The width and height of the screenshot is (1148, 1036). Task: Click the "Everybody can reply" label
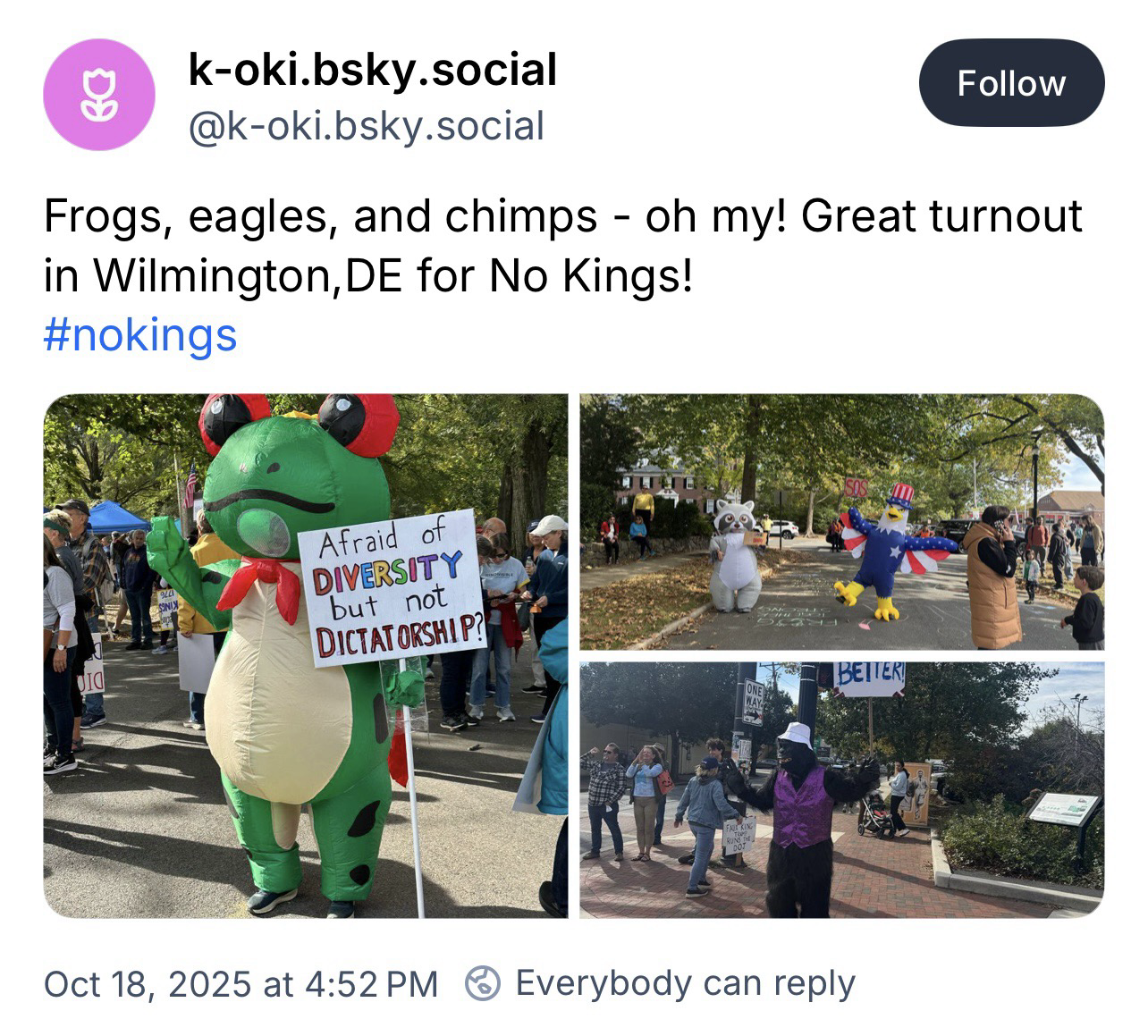coord(685,984)
